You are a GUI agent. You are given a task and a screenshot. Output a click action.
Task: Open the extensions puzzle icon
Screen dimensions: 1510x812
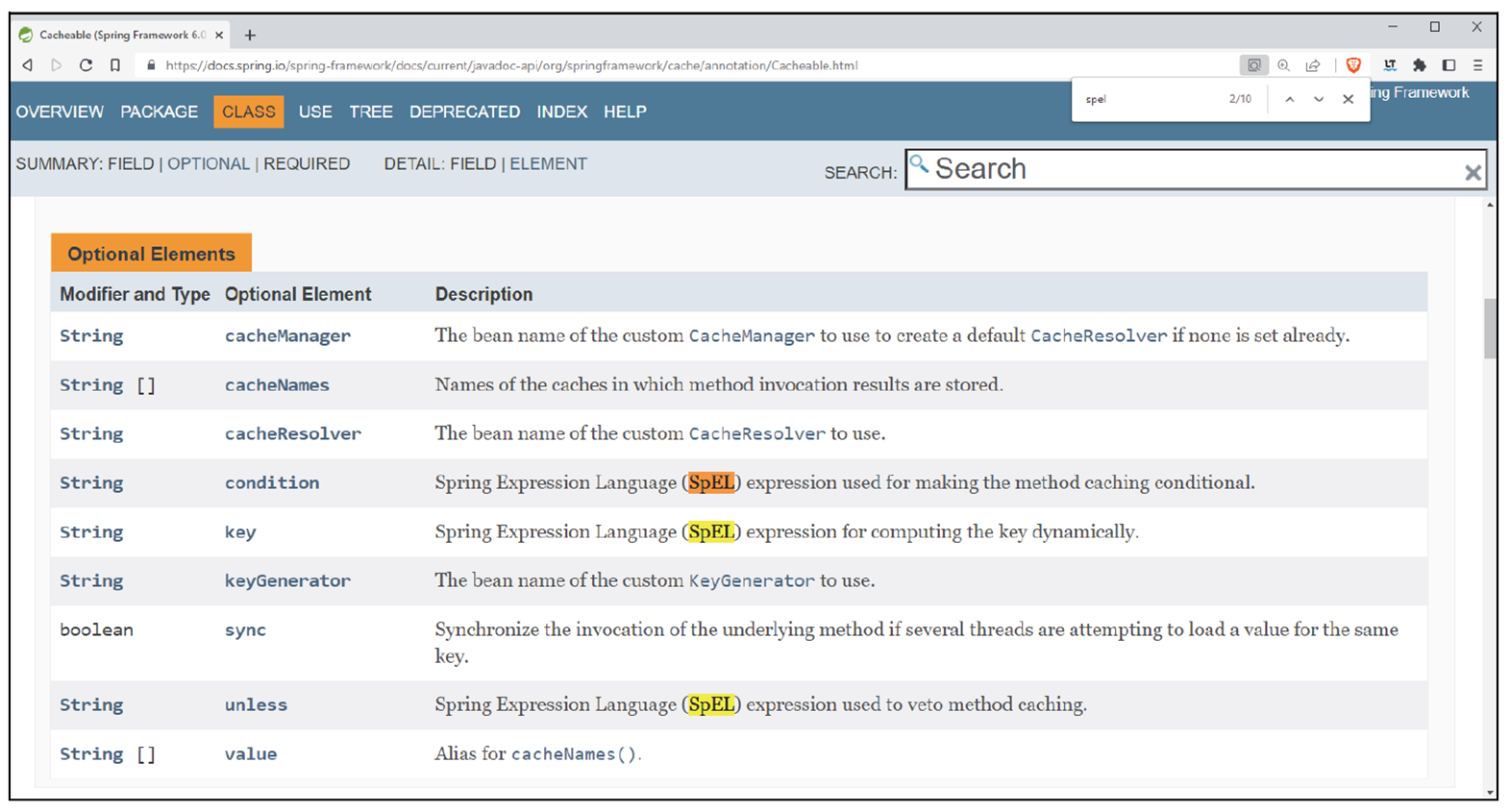click(1420, 65)
